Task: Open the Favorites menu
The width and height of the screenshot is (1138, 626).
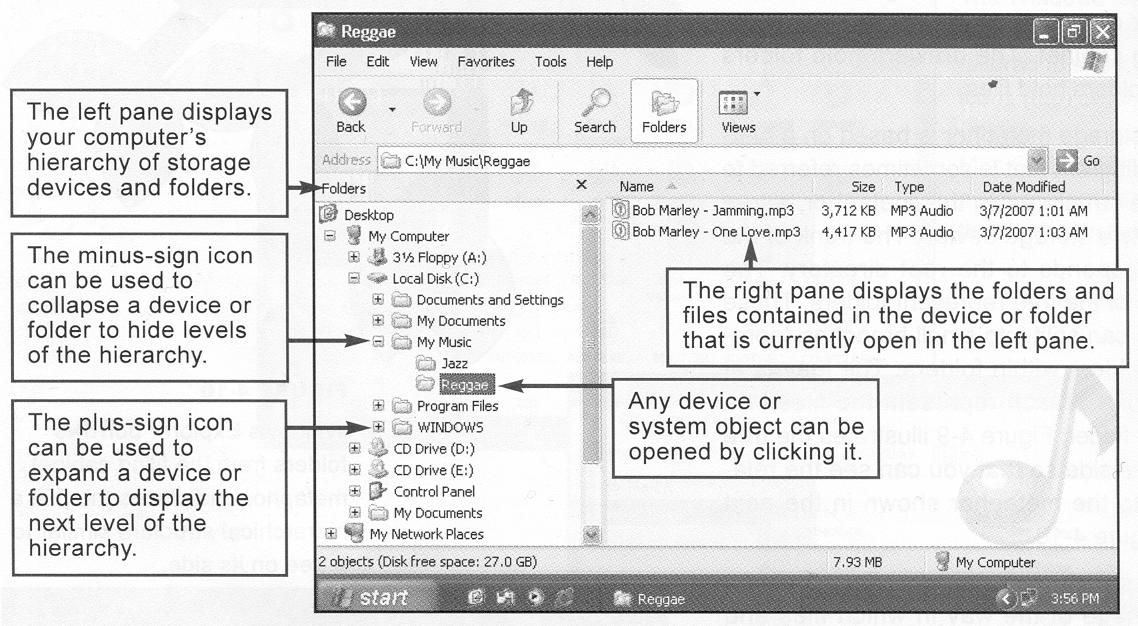Action: [x=486, y=62]
